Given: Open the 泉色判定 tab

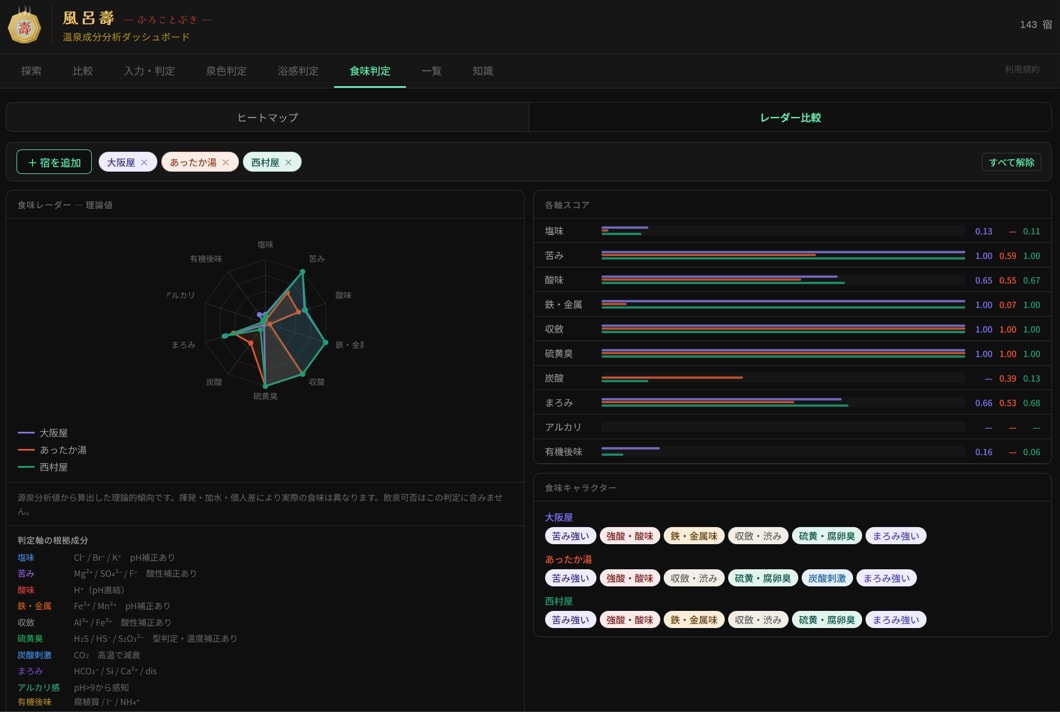Looking at the screenshot, I should pyautogui.click(x=226, y=71).
